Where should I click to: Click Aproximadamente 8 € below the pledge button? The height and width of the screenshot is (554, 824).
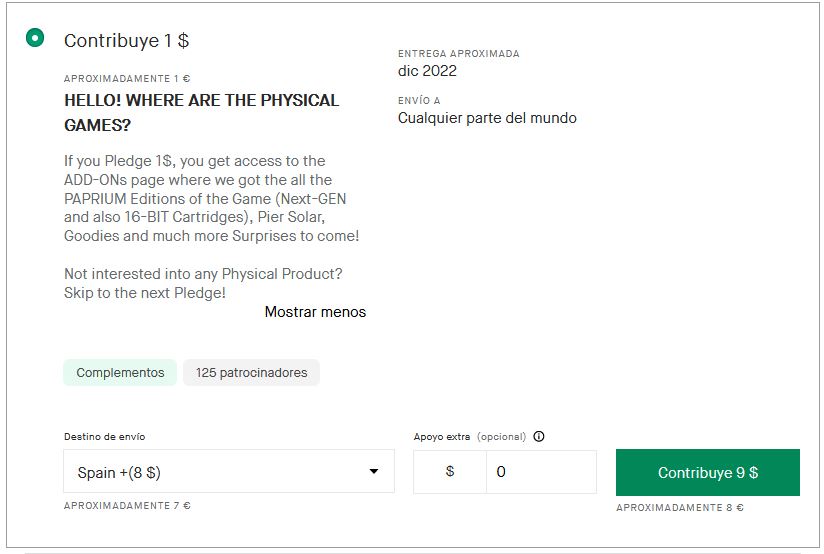pyautogui.click(x=679, y=508)
